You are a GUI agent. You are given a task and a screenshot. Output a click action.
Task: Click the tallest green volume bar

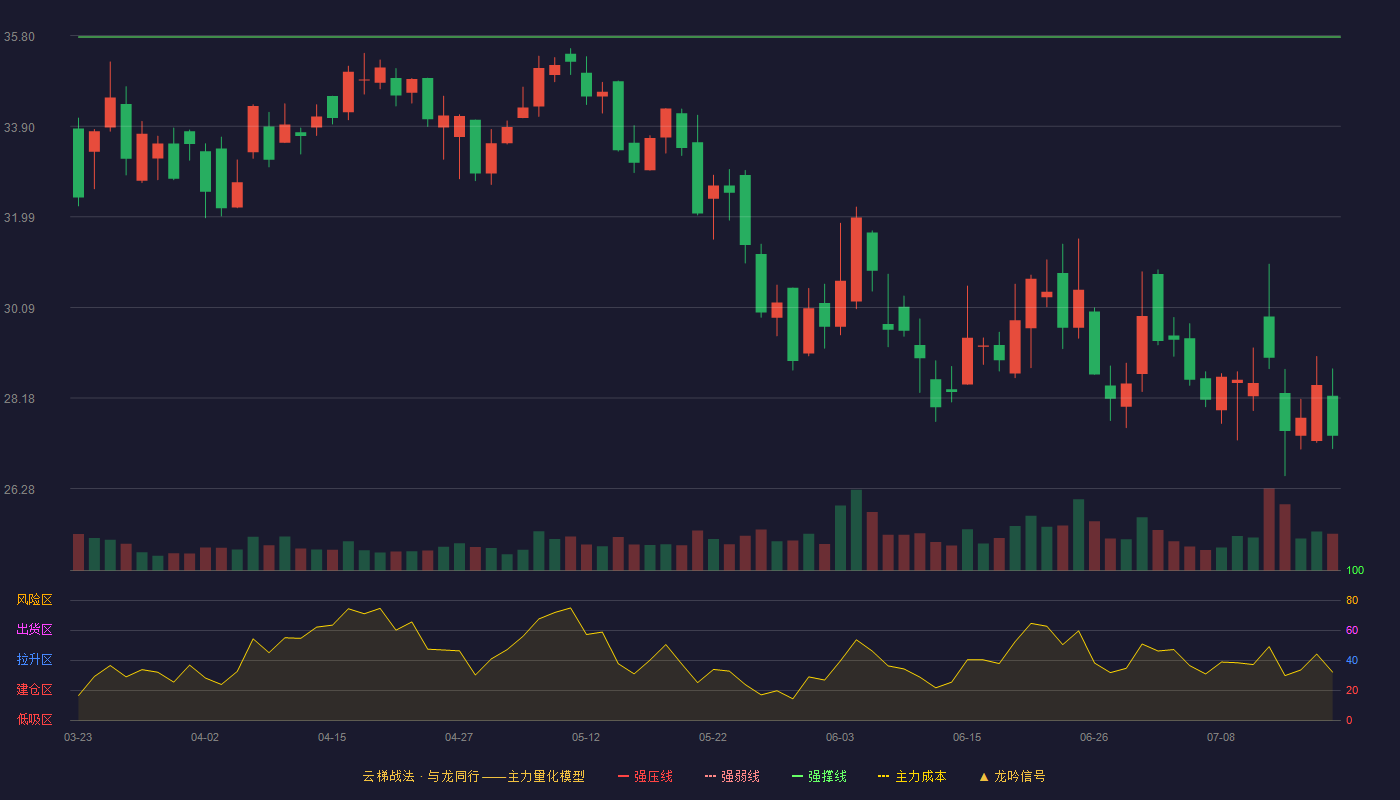click(x=856, y=530)
